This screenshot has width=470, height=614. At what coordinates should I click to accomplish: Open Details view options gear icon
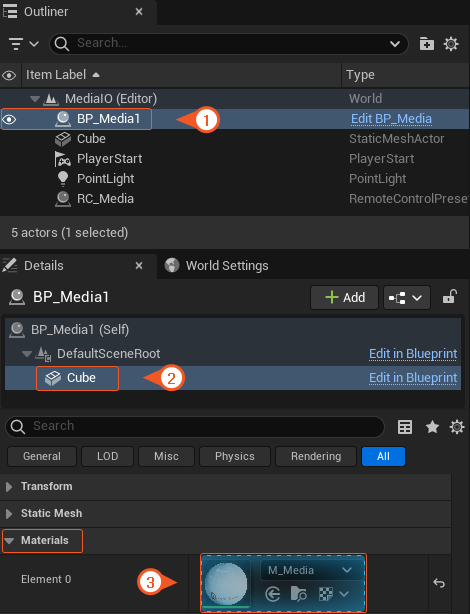[x=457, y=427]
